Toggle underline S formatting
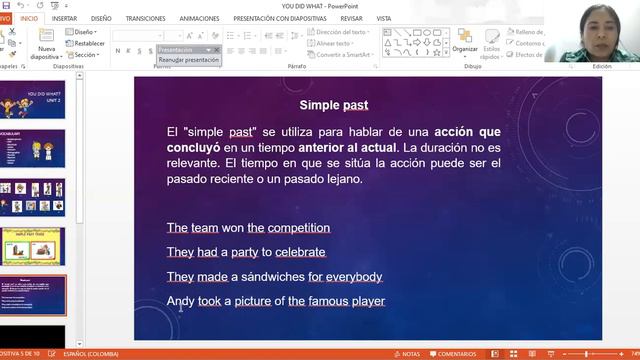Viewport: 640px width, 360px height. (x=139, y=51)
